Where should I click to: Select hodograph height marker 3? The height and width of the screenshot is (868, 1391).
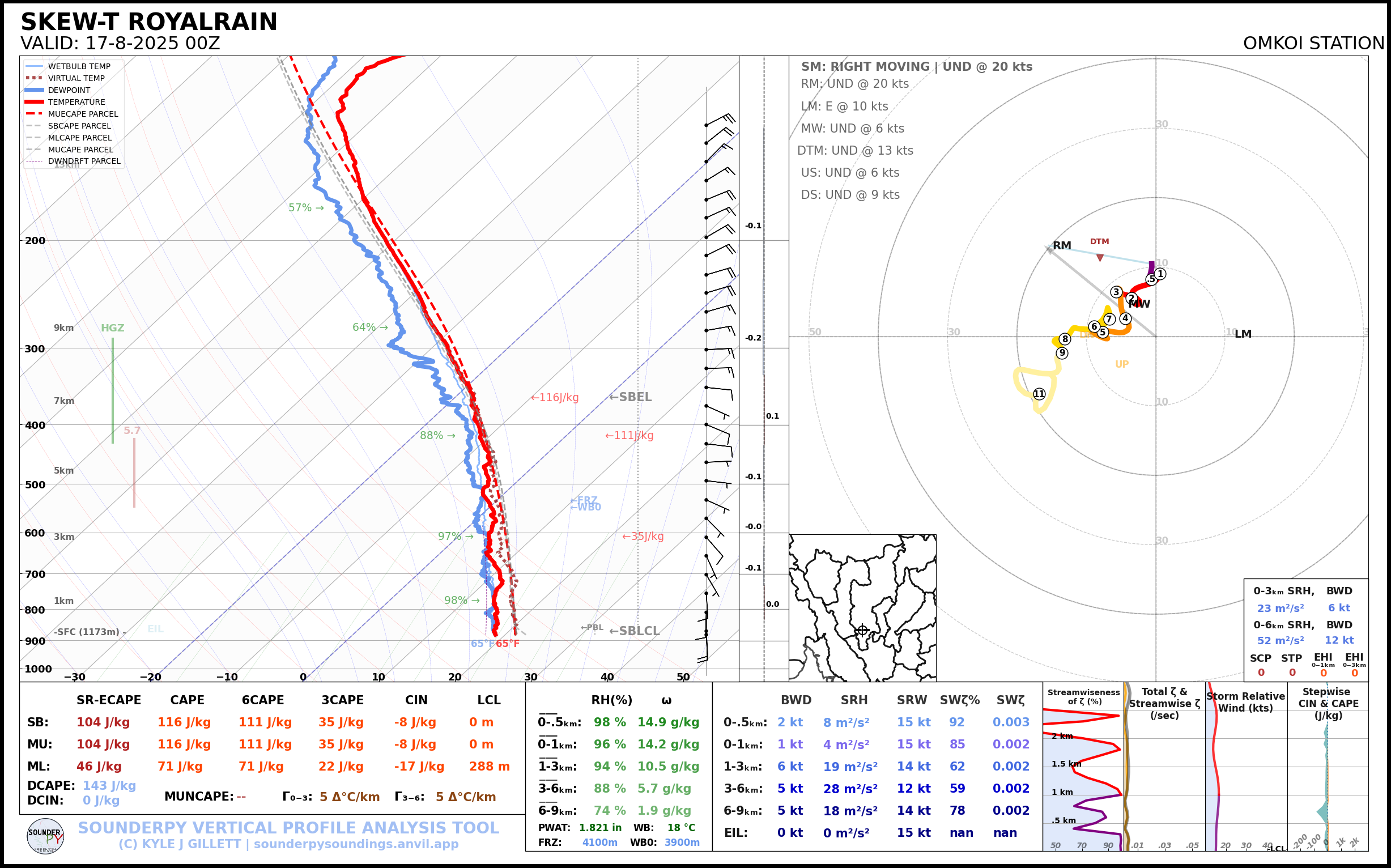[x=1116, y=292]
